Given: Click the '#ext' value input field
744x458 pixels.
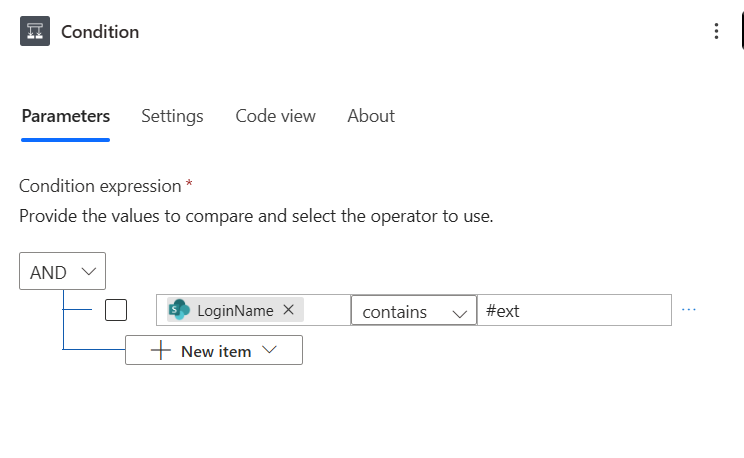Looking at the screenshot, I should 575,310.
